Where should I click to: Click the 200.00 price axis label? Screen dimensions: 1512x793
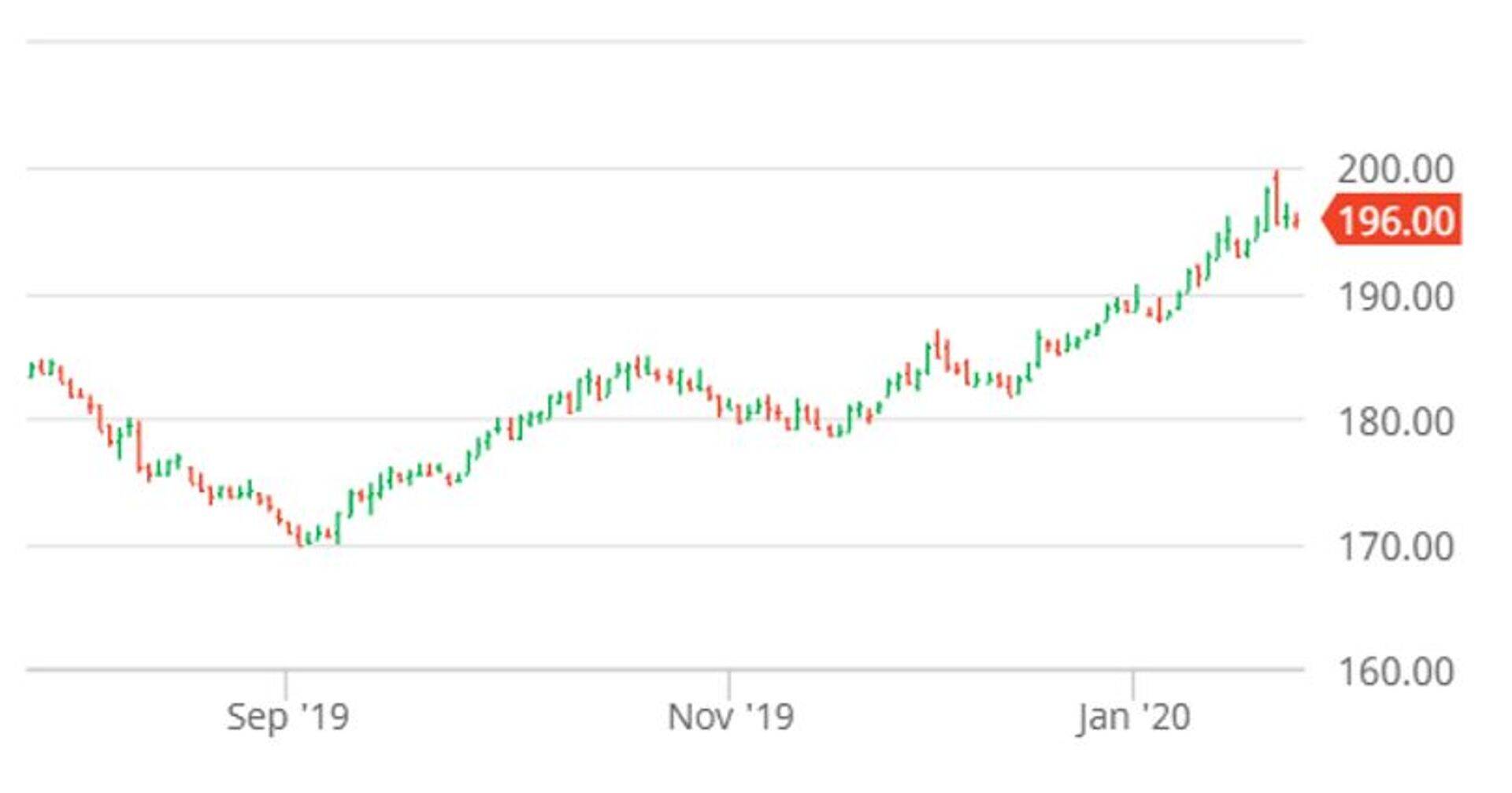tap(1395, 169)
